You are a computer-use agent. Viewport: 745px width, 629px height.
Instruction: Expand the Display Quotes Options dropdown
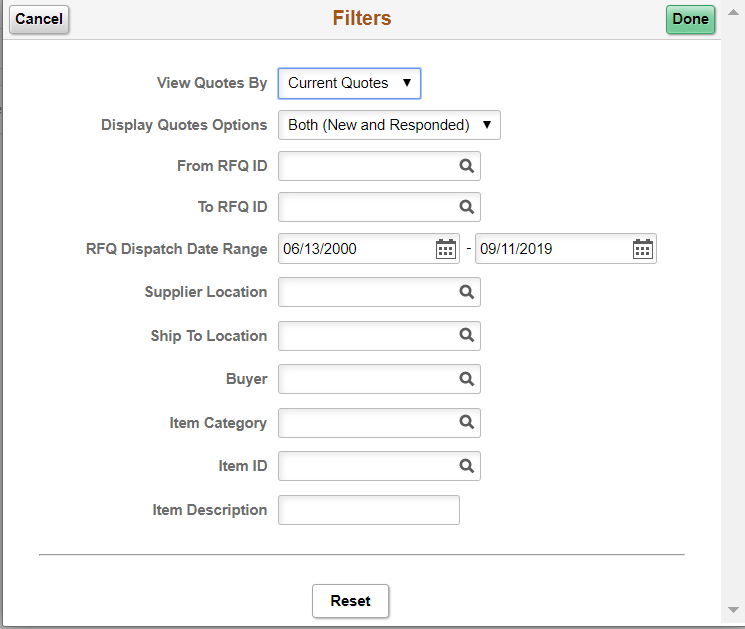tap(389, 125)
